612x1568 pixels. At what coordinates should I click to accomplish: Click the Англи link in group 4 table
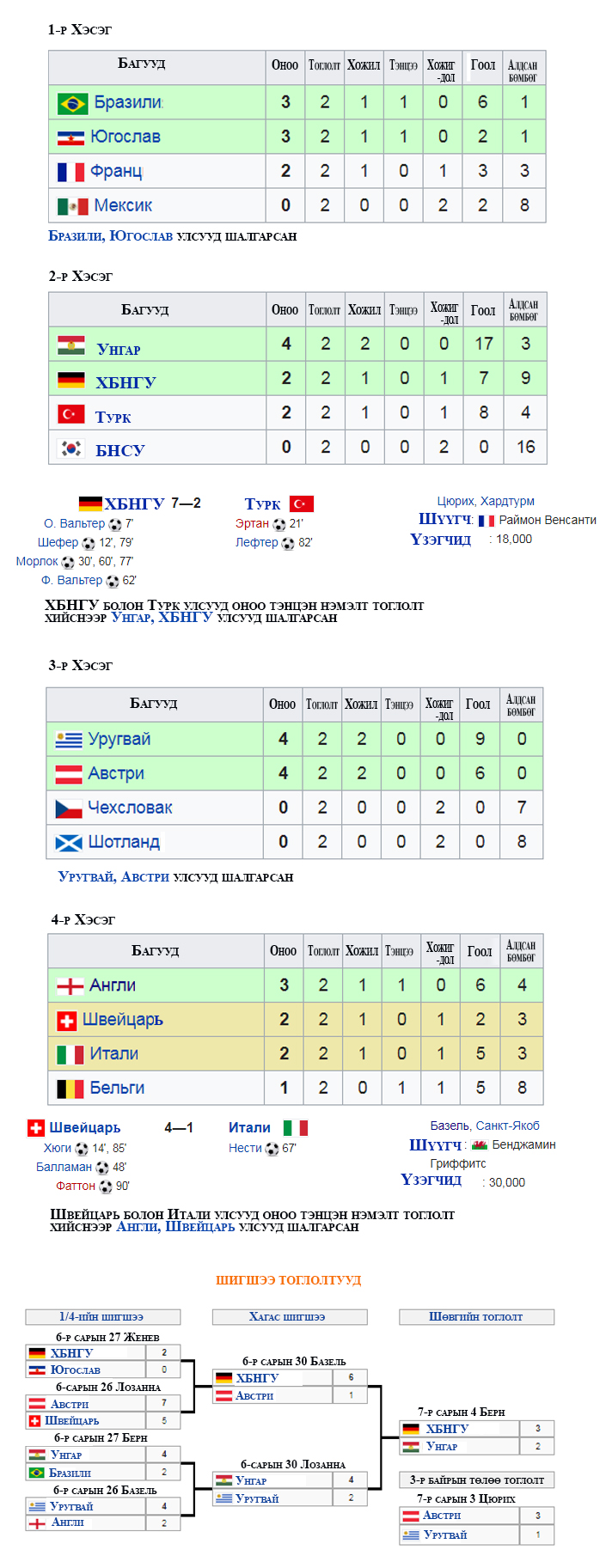click(113, 985)
